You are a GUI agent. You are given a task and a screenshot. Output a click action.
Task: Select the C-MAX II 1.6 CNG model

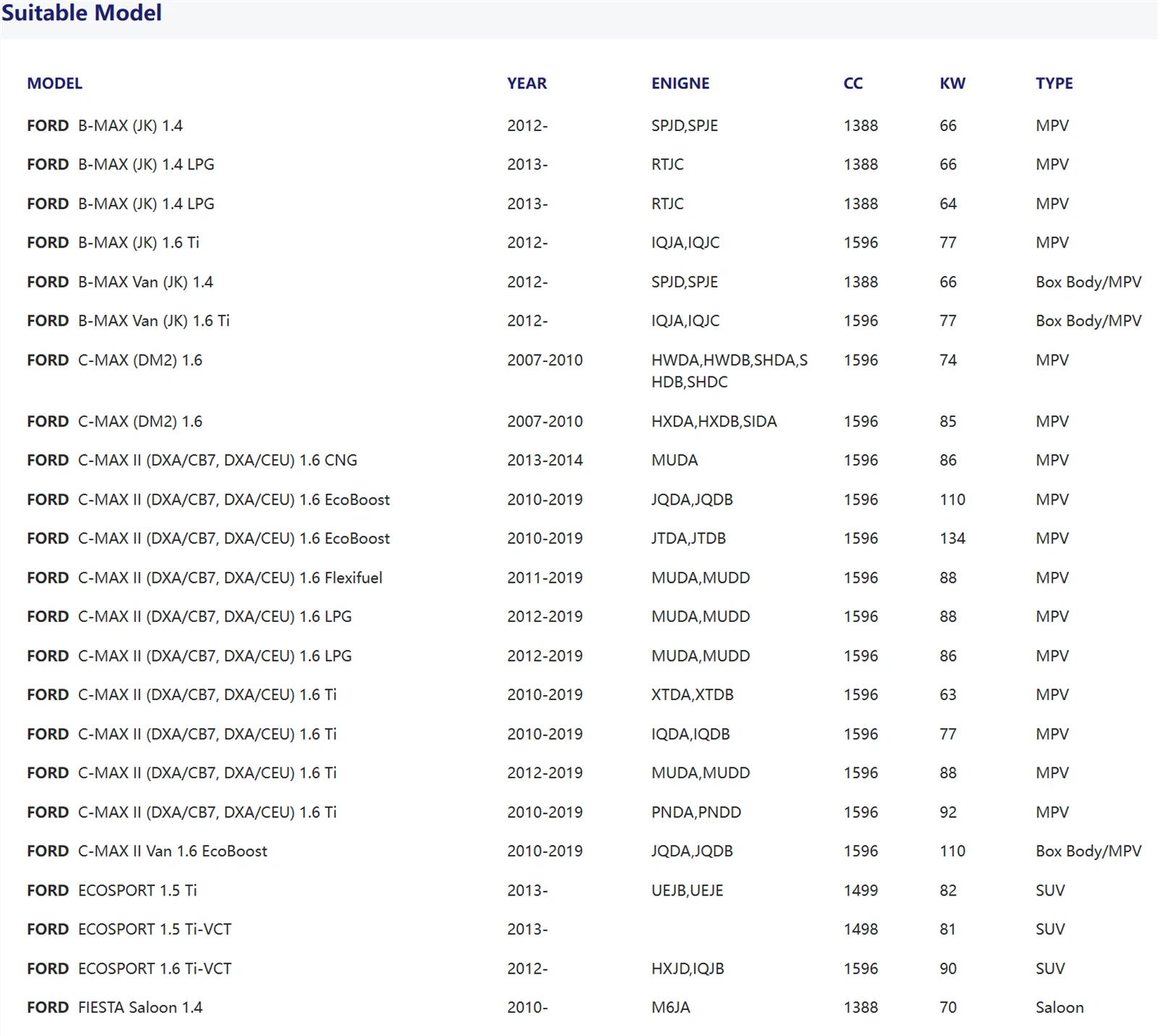[x=192, y=460]
